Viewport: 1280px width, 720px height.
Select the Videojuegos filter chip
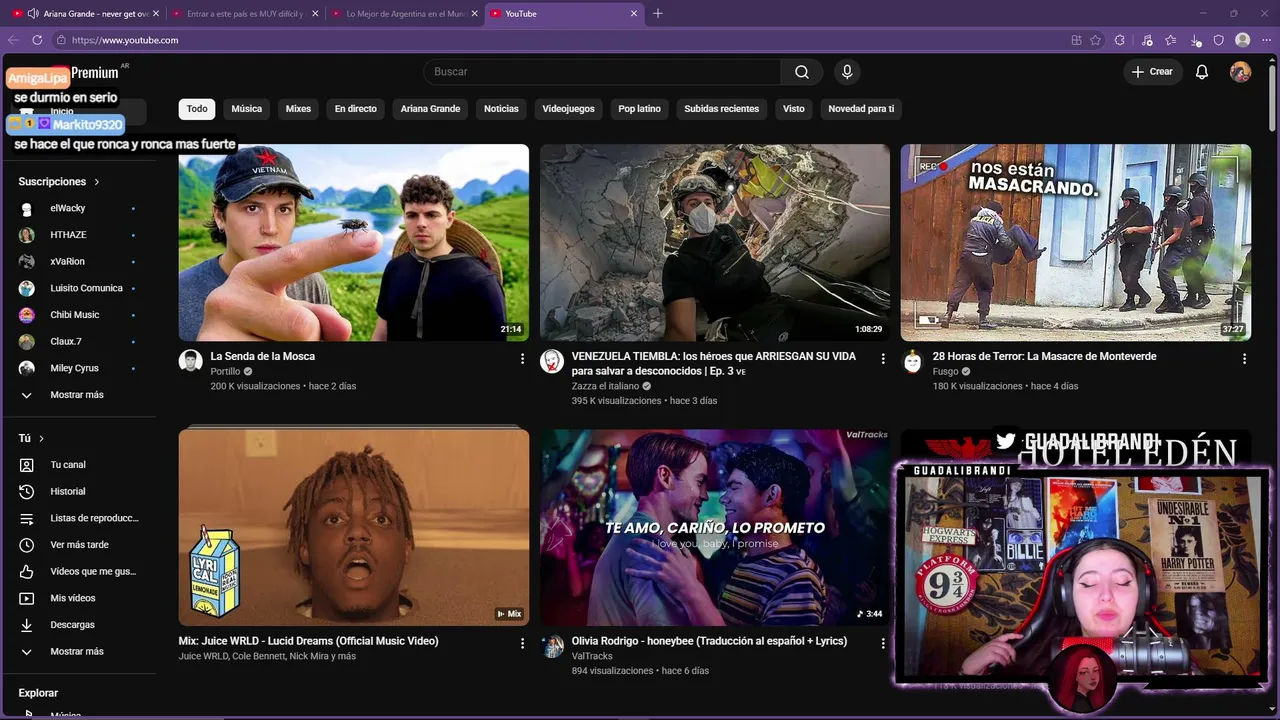pyautogui.click(x=568, y=109)
